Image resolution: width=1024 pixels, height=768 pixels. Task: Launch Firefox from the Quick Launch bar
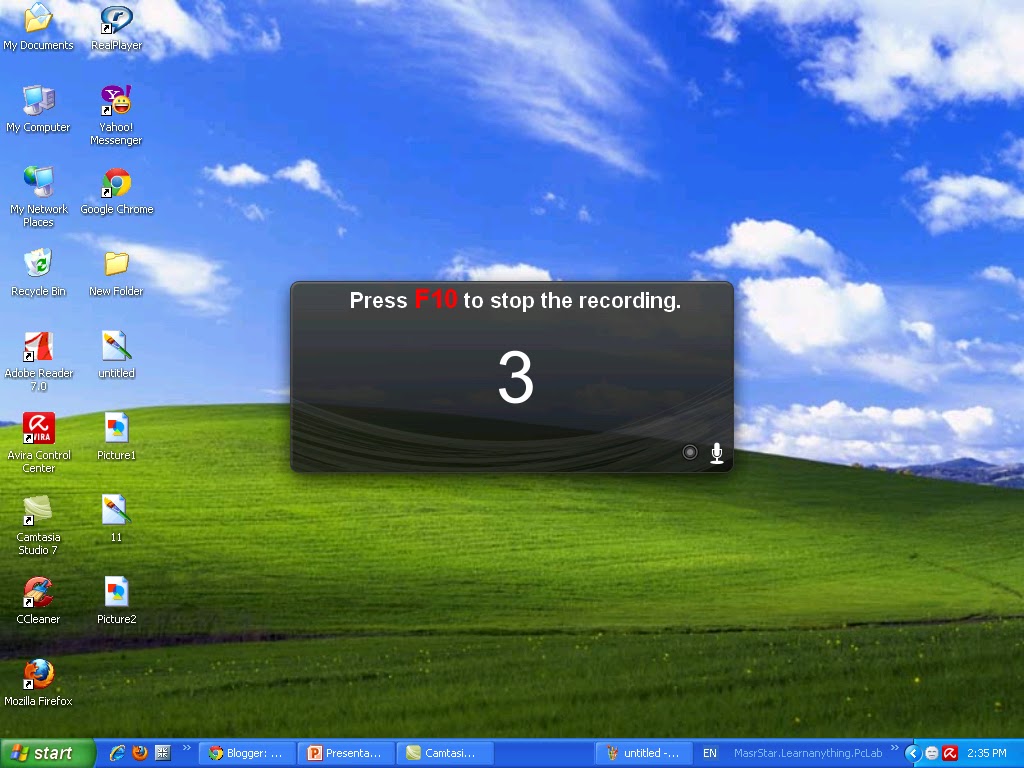[140, 753]
